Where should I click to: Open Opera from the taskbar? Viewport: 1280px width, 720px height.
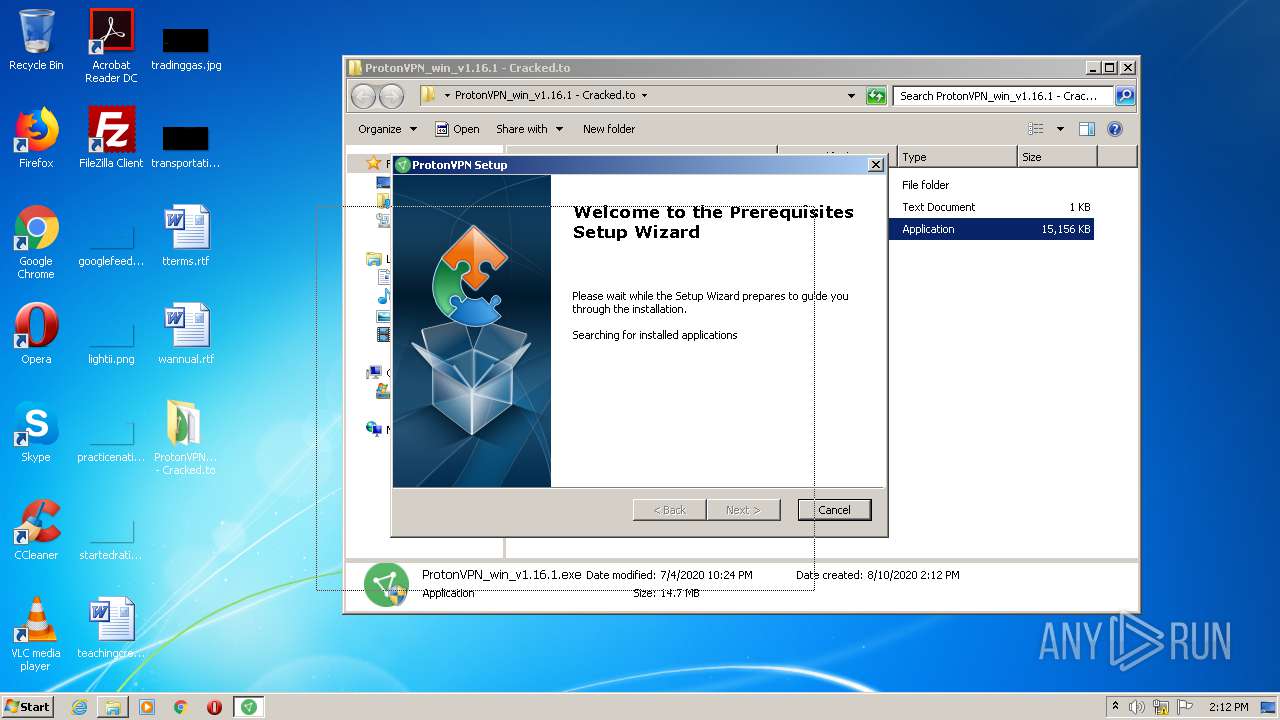[x=214, y=707]
